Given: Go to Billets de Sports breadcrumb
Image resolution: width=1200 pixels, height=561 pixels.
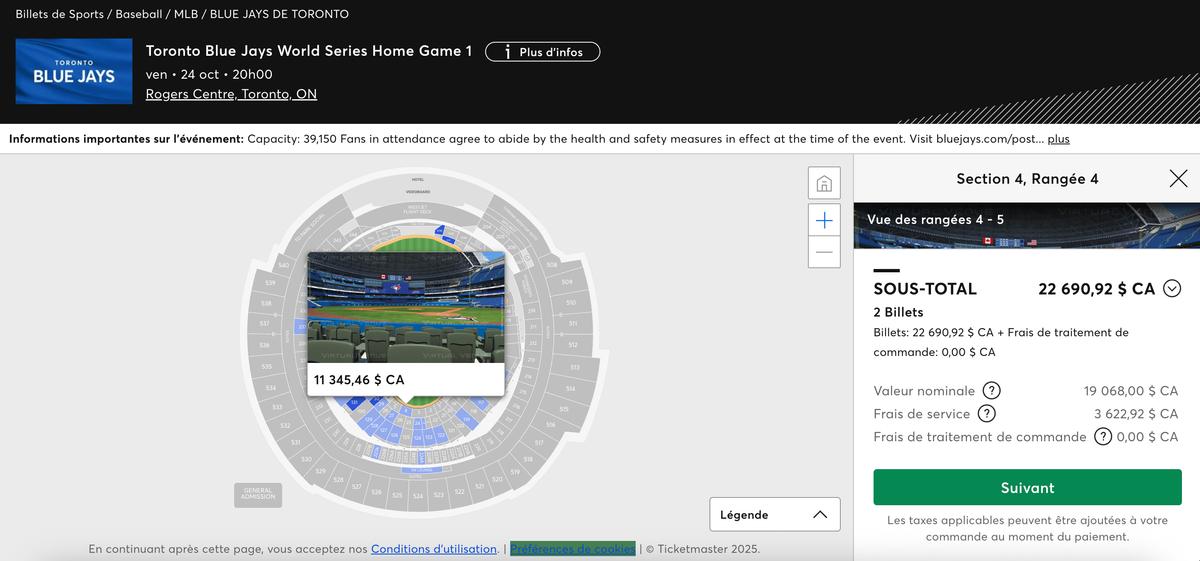Looking at the screenshot, I should point(59,14).
